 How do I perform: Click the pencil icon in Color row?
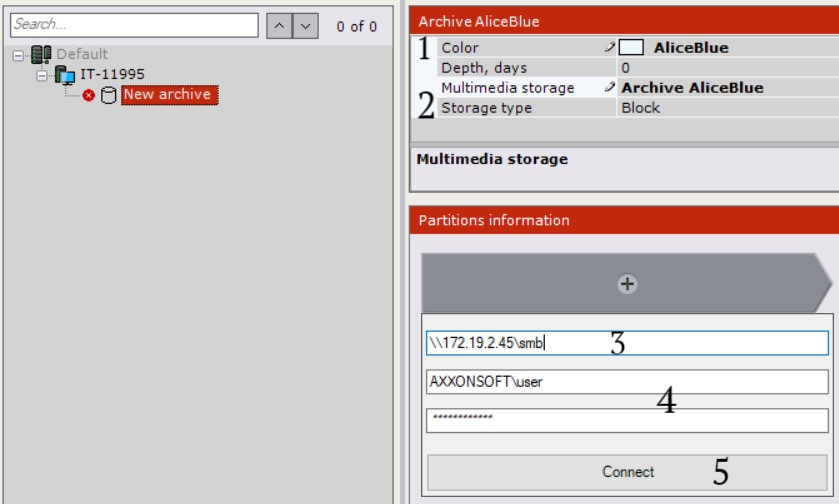point(609,48)
